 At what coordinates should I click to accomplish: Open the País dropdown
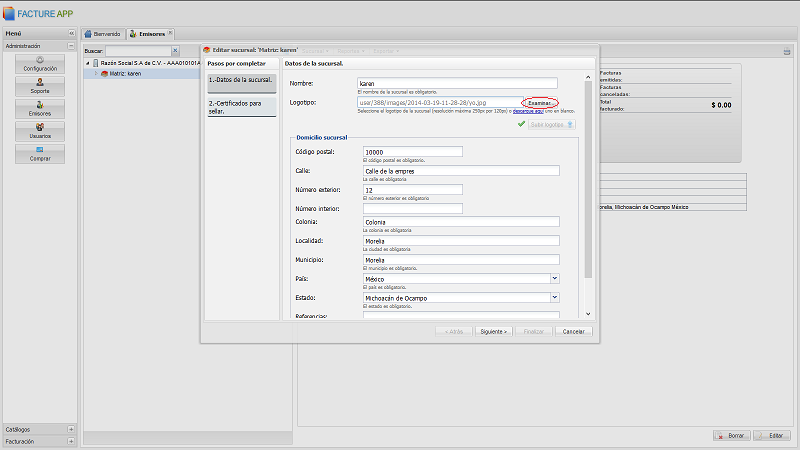click(x=554, y=279)
